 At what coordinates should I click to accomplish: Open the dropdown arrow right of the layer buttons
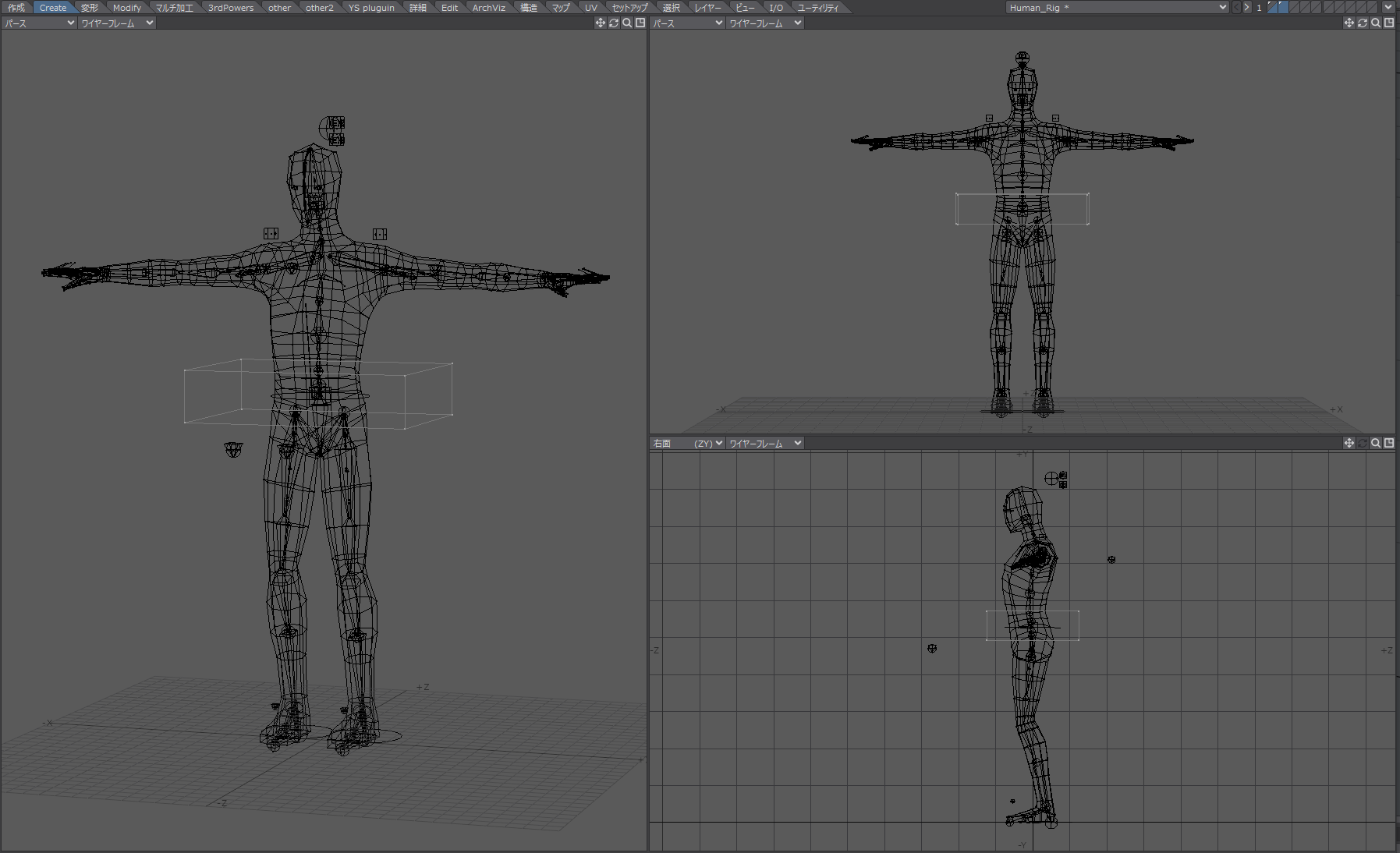point(1388,7)
